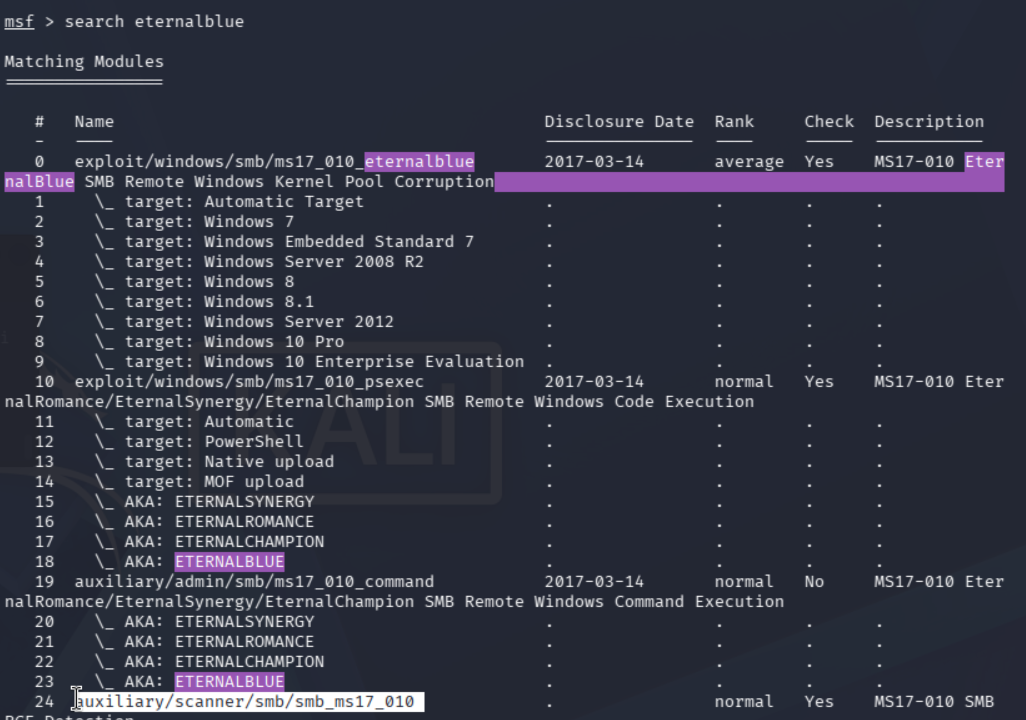Click 'target: Windows Server 2012' row
This screenshot has width=1026, height=720.
pyautogui.click(x=259, y=322)
